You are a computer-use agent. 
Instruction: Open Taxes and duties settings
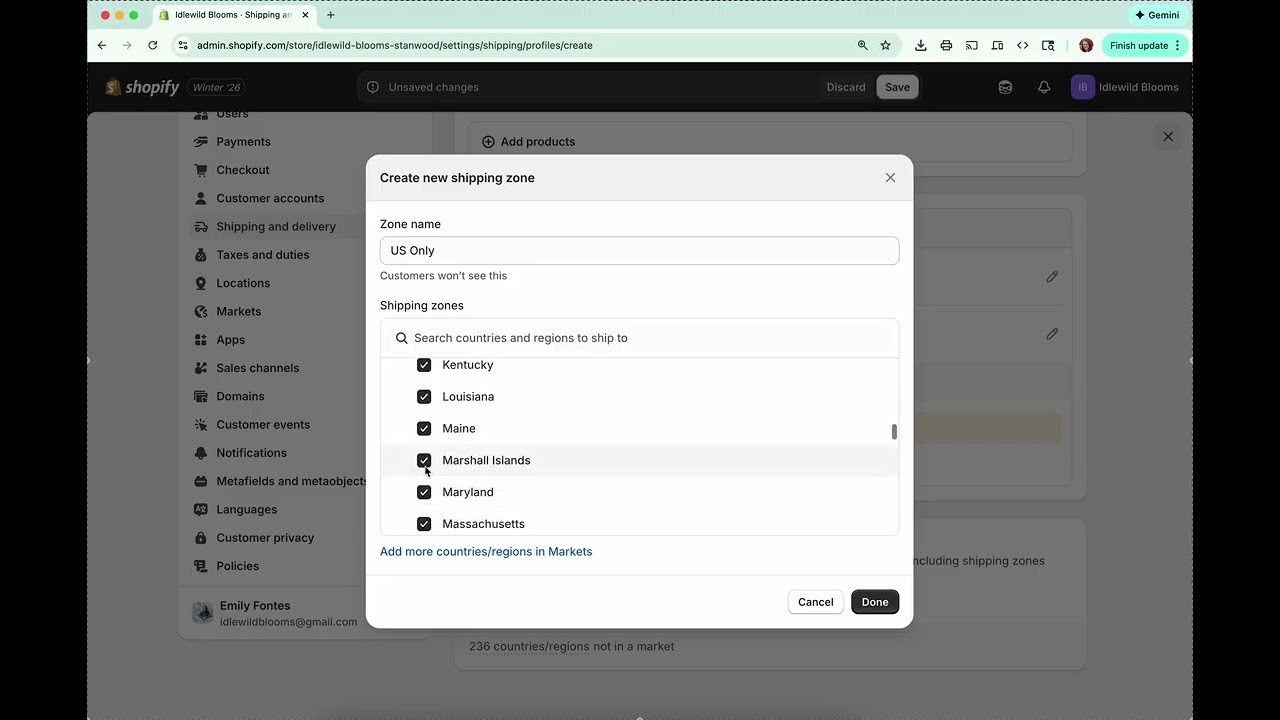[x=263, y=255]
